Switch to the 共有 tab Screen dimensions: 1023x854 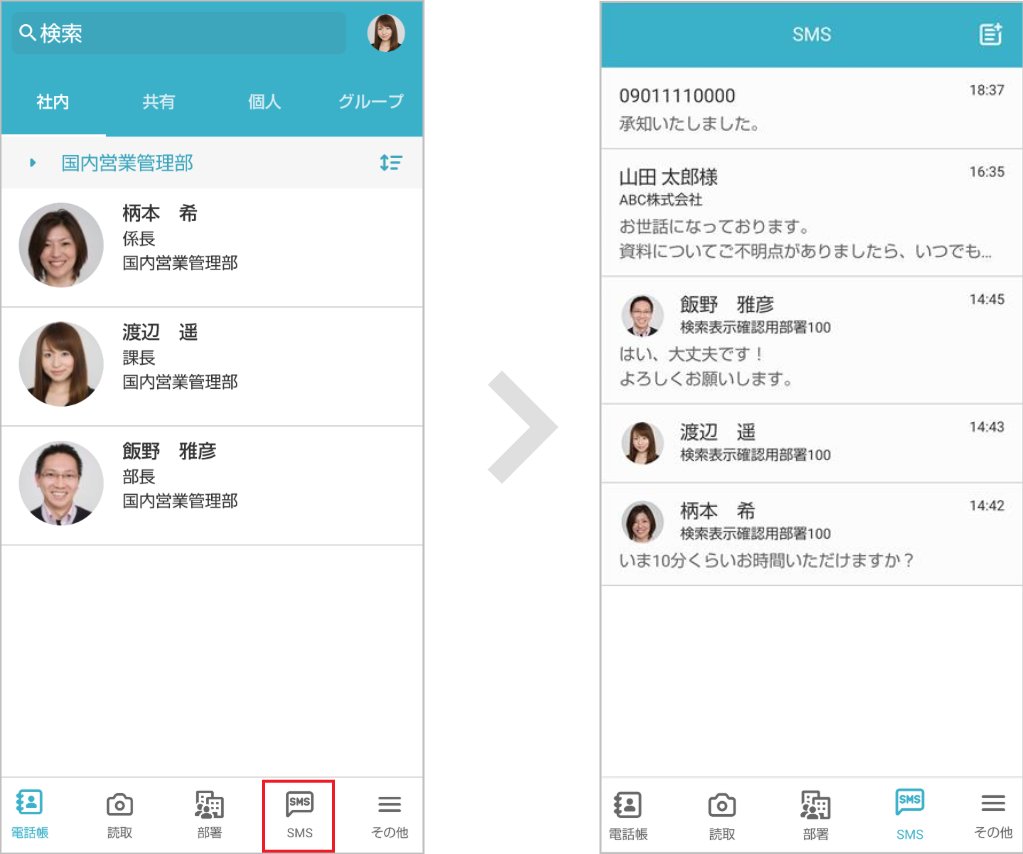point(159,102)
